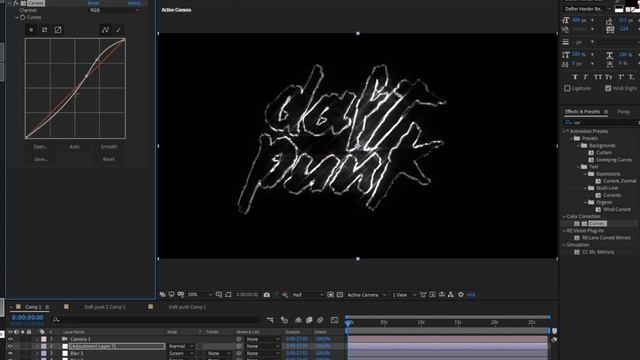The image size is (640, 360).
Task: Toggle visibility eye of Blur 3 layer
Action: point(10,353)
